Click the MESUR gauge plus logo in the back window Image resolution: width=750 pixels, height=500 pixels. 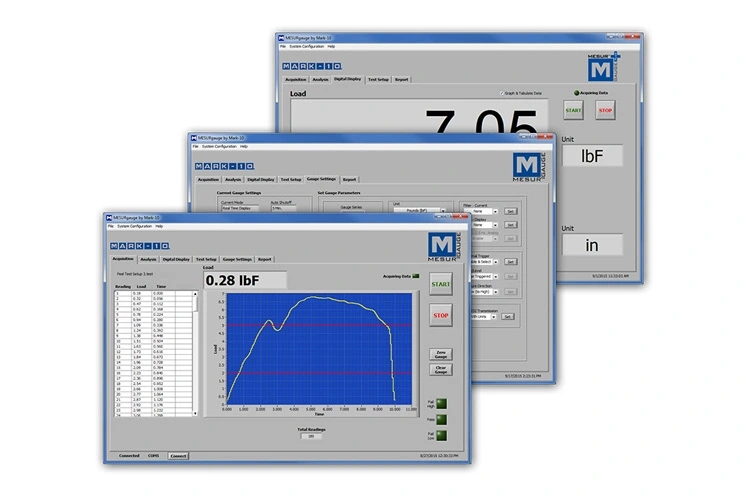pos(604,67)
